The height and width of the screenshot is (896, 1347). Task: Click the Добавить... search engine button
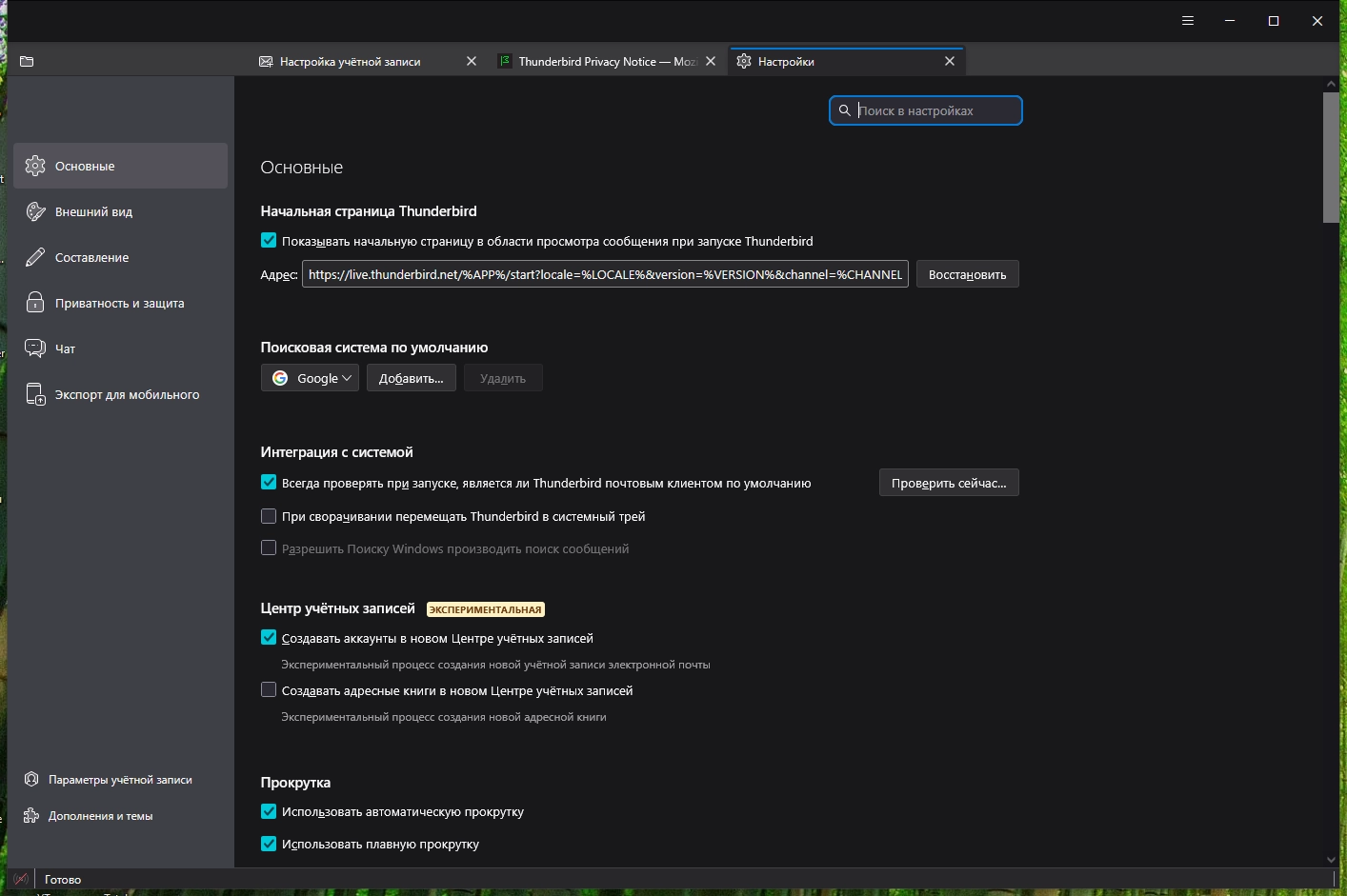(x=412, y=378)
